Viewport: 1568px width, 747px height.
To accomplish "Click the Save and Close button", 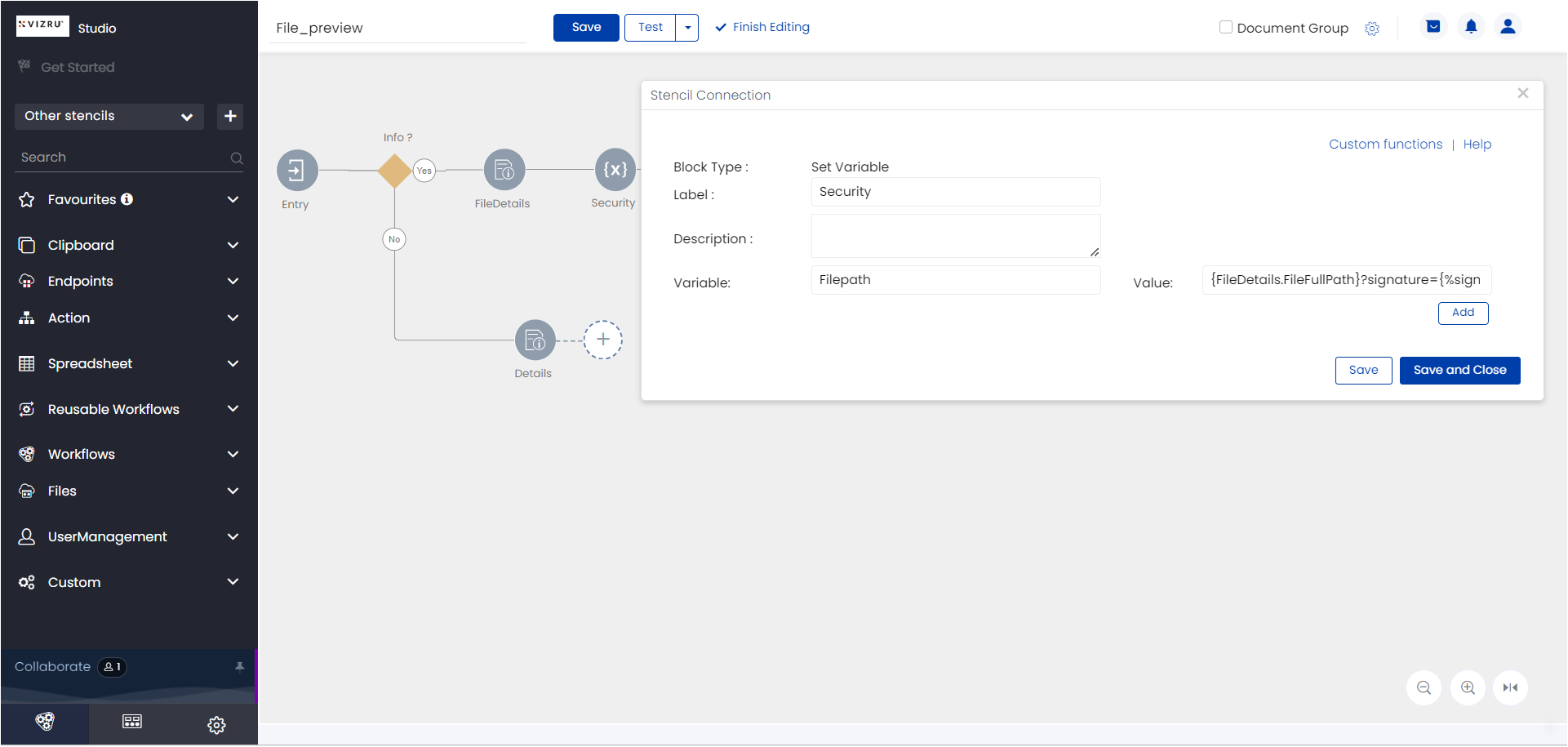I will click(1459, 370).
